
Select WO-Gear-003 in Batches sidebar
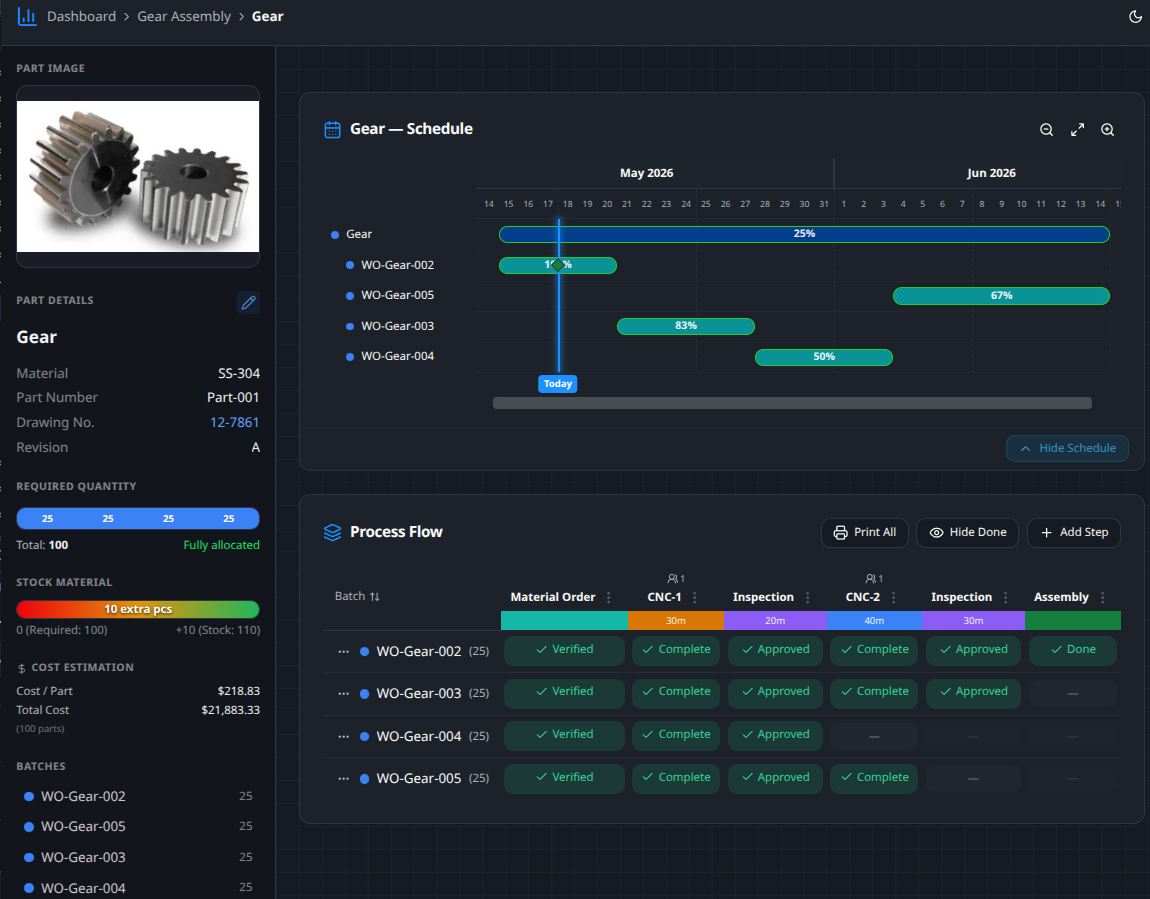[83, 857]
